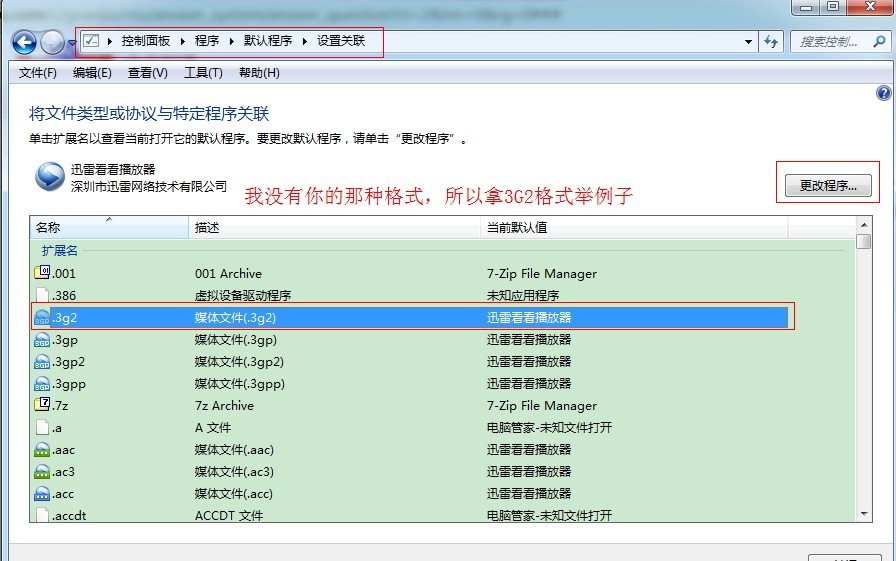Expand arrow after 程序 breadcrumb
Image resolution: width=896 pixels, height=561 pixels.
231,41
